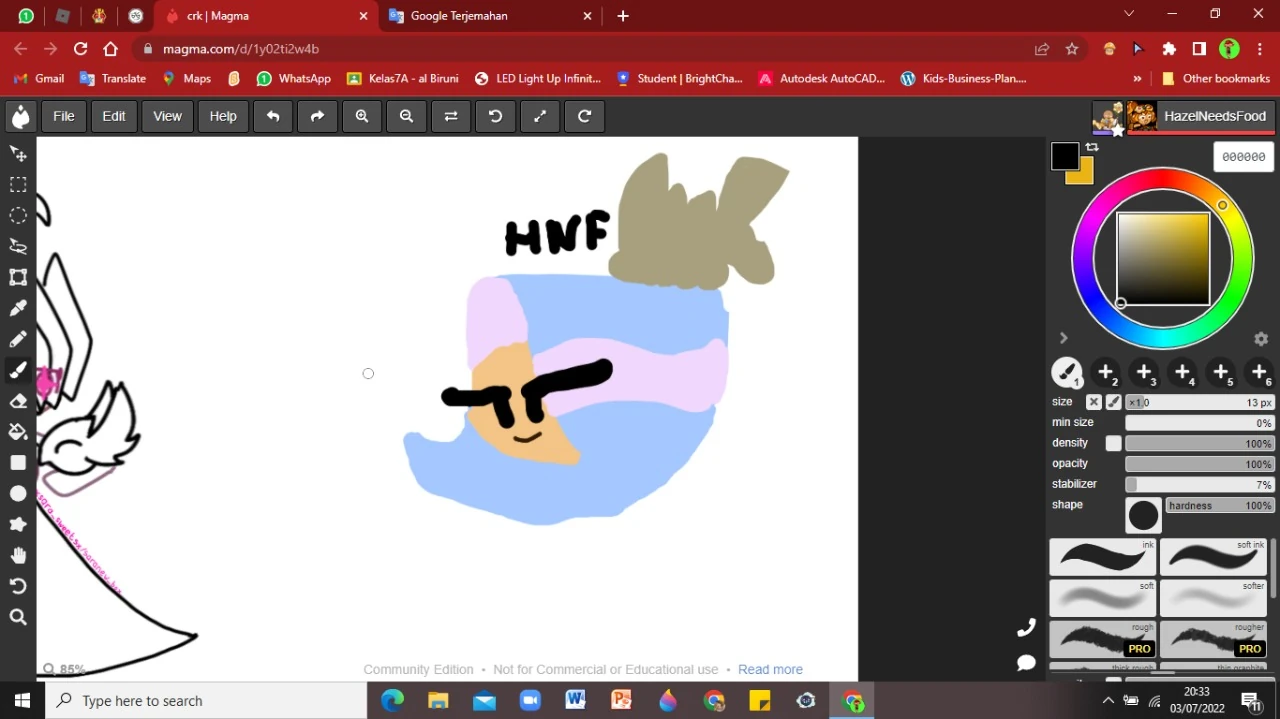Open the hidden bookmarks overflow chevron
Screen dimensions: 1280x719
pyautogui.click(x=1137, y=78)
